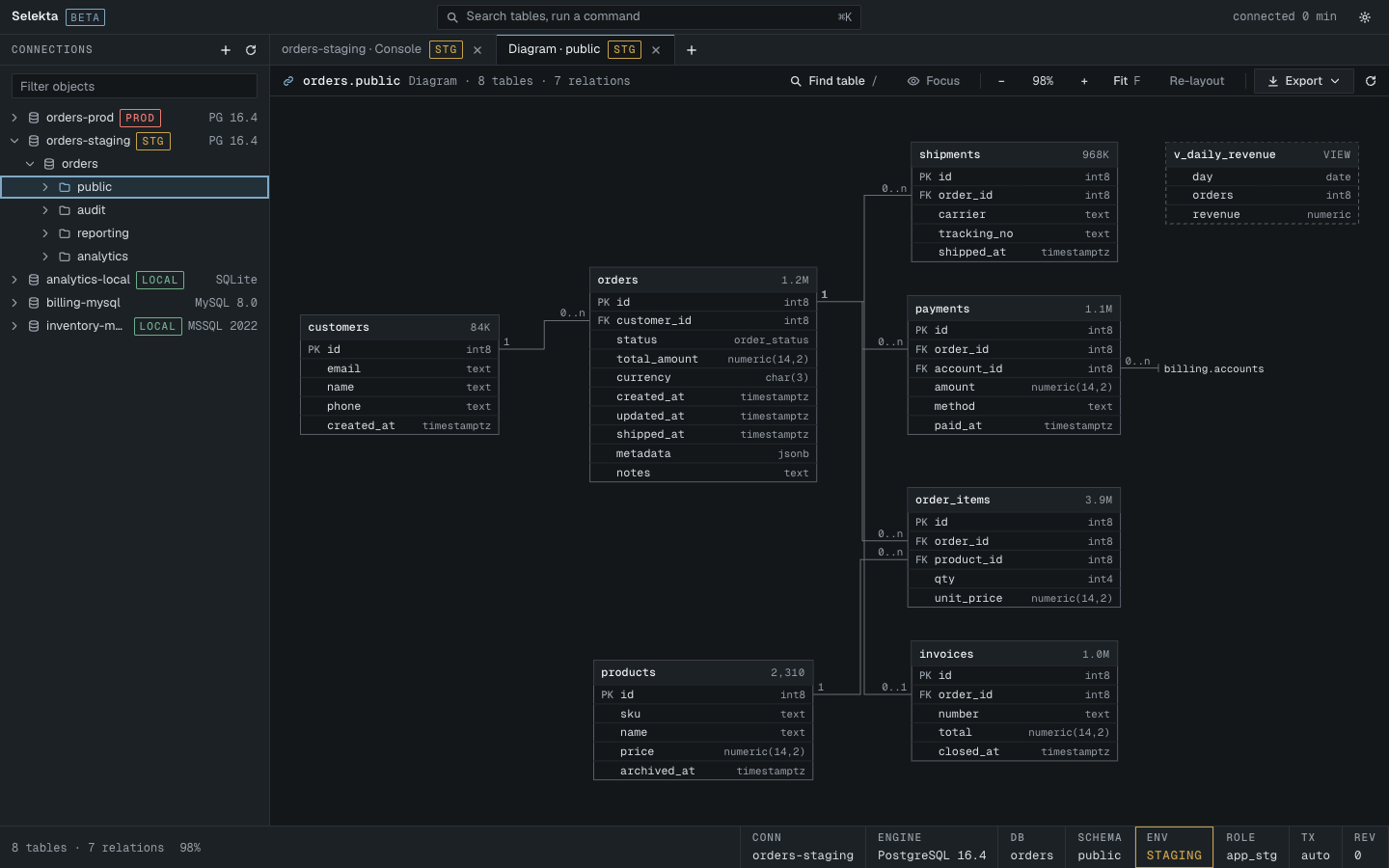Expand the public schema chevron
Viewport: 1389px width, 868px height.
tap(45, 187)
